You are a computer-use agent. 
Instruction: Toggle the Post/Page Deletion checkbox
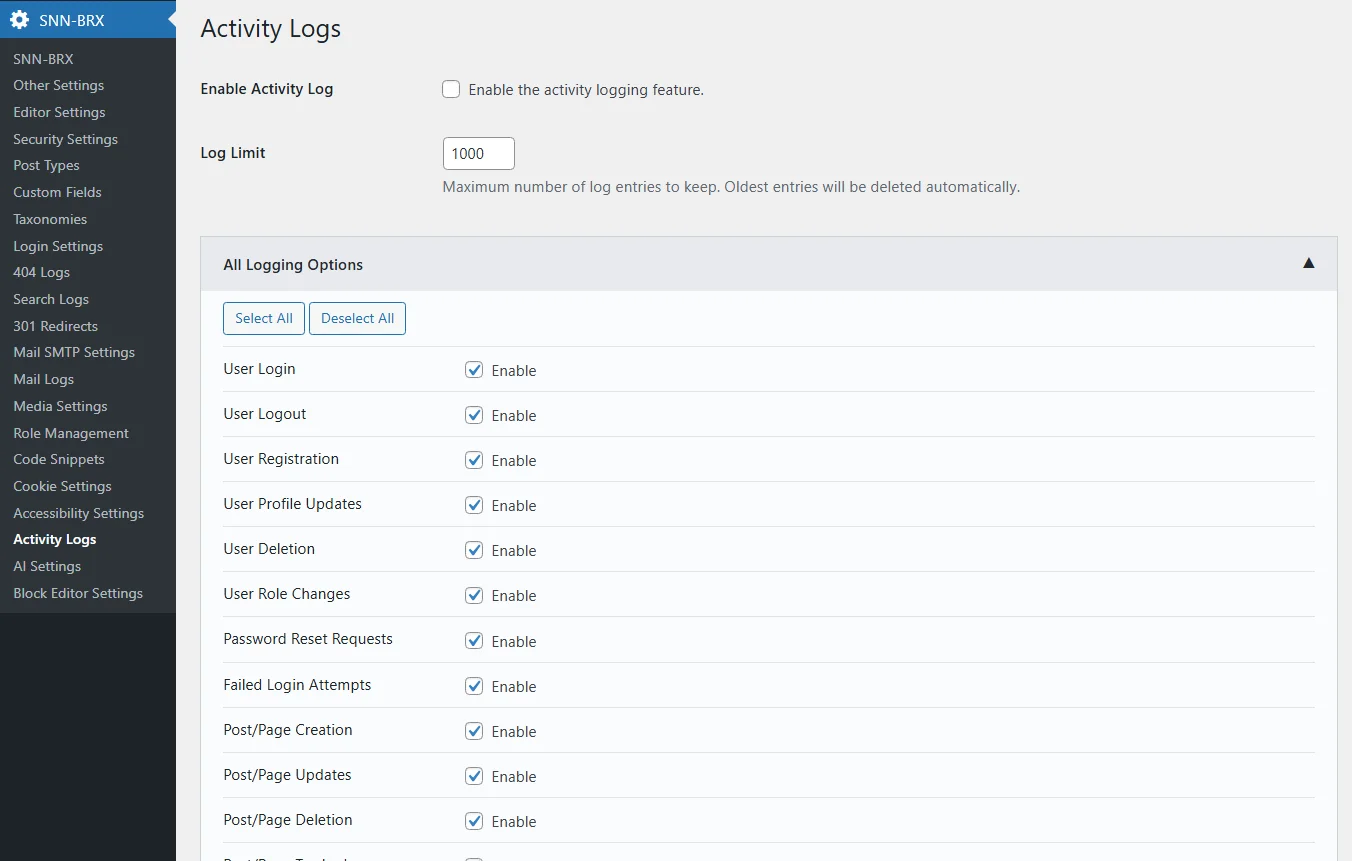[474, 821]
